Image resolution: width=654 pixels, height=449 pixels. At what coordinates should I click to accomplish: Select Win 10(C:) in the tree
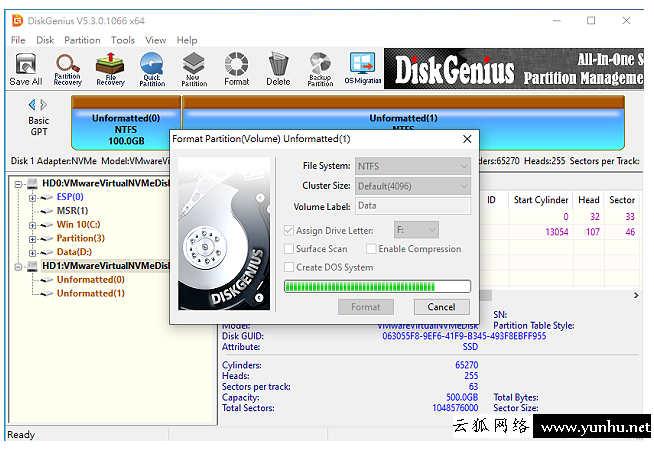(78, 225)
